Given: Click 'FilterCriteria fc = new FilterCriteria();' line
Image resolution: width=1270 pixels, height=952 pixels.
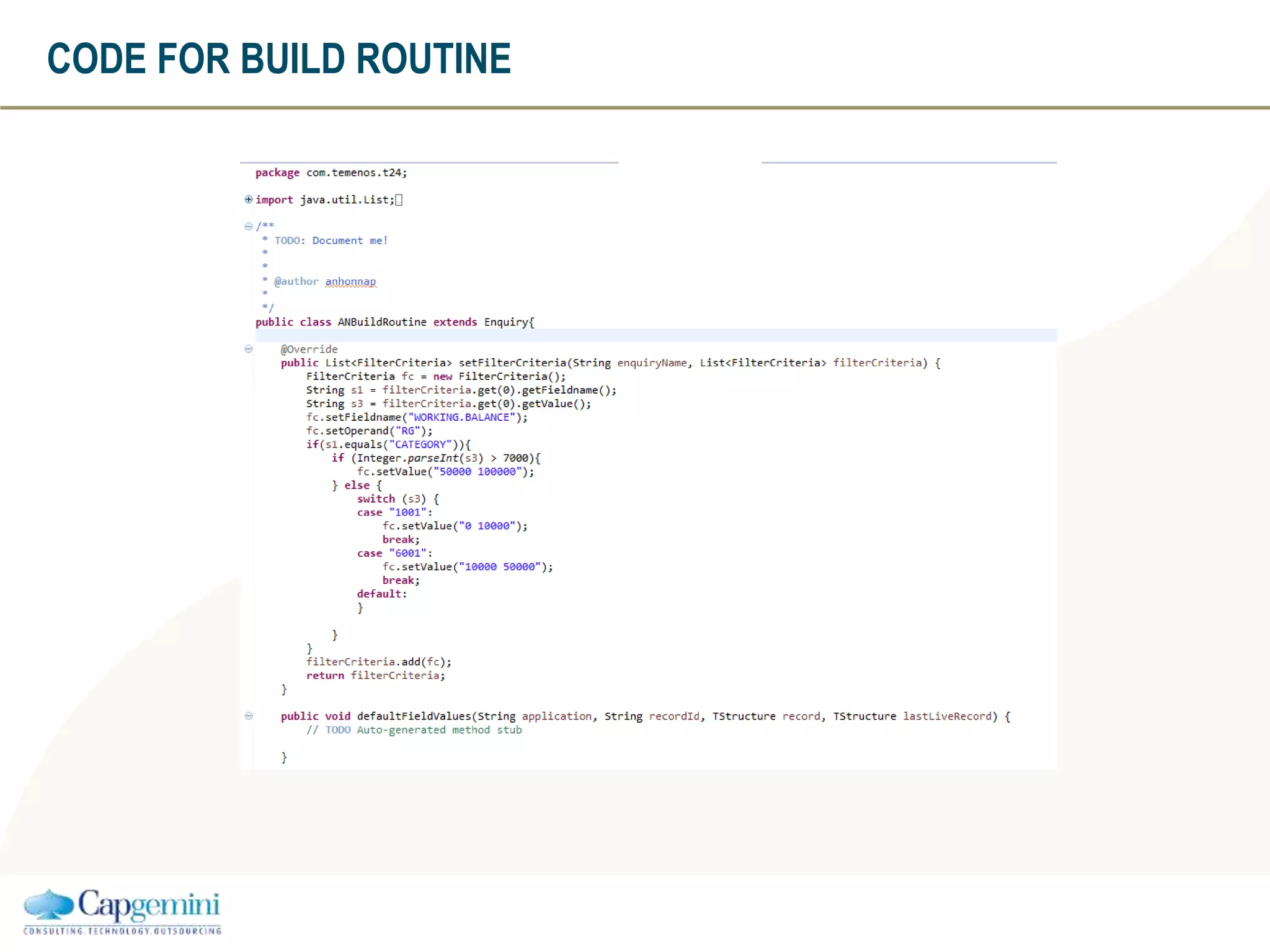Looking at the screenshot, I should 436,376.
